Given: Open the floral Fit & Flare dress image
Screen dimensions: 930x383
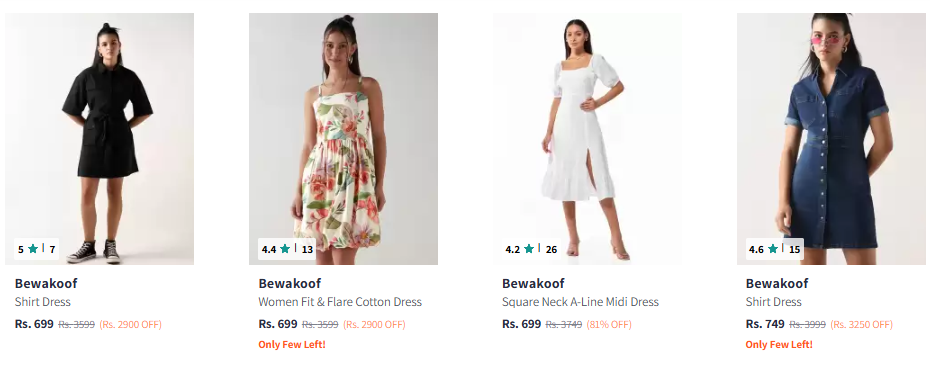Looking at the screenshot, I should (343, 139).
